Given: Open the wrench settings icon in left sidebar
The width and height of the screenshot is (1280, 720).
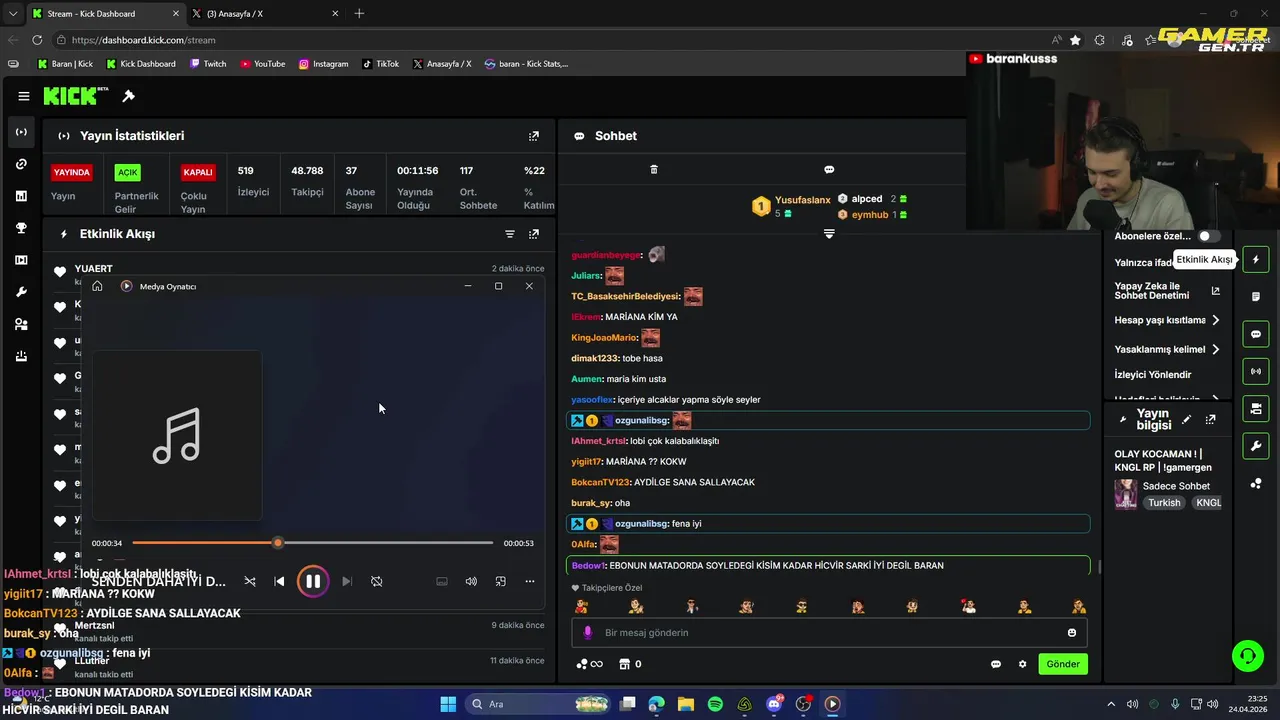Looking at the screenshot, I should tap(21, 292).
